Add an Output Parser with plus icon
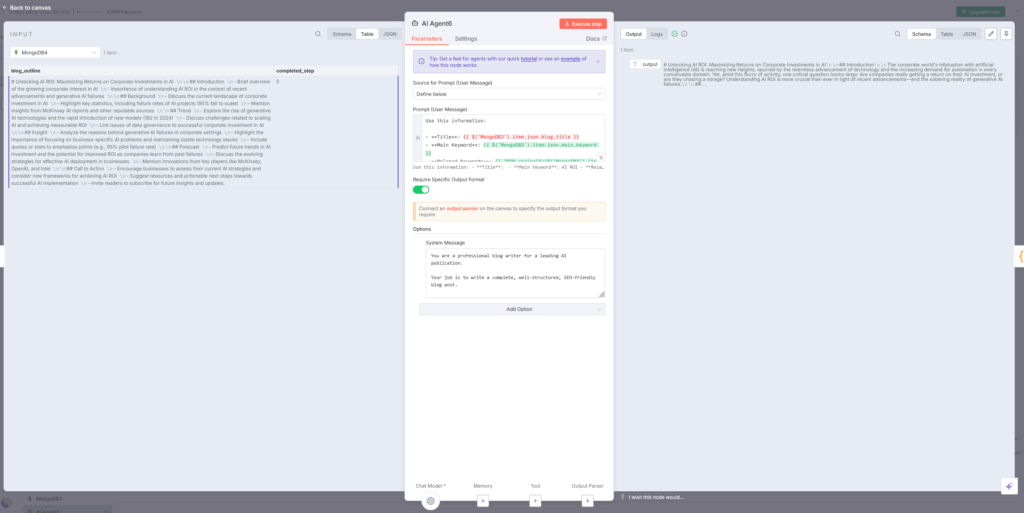 (x=587, y=500)
